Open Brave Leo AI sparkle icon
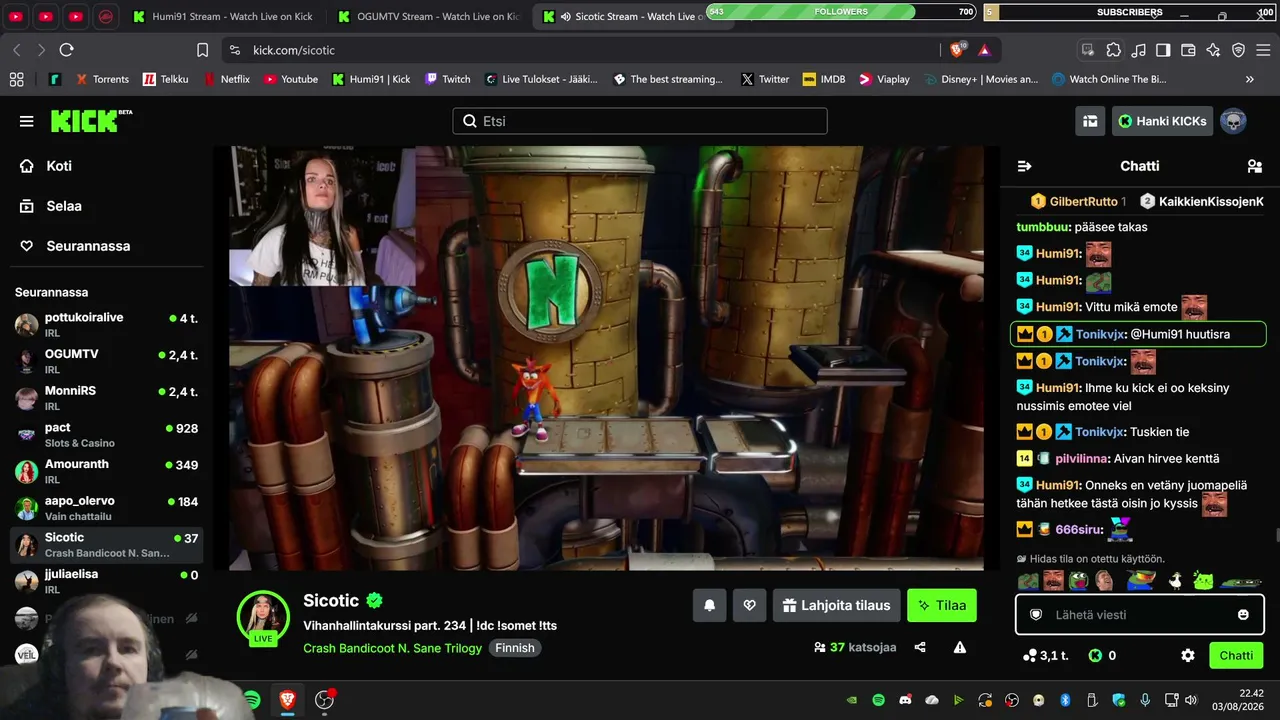Viewport: 1280px width, 720px height. pyautogui.click(x=1213, y=50)
